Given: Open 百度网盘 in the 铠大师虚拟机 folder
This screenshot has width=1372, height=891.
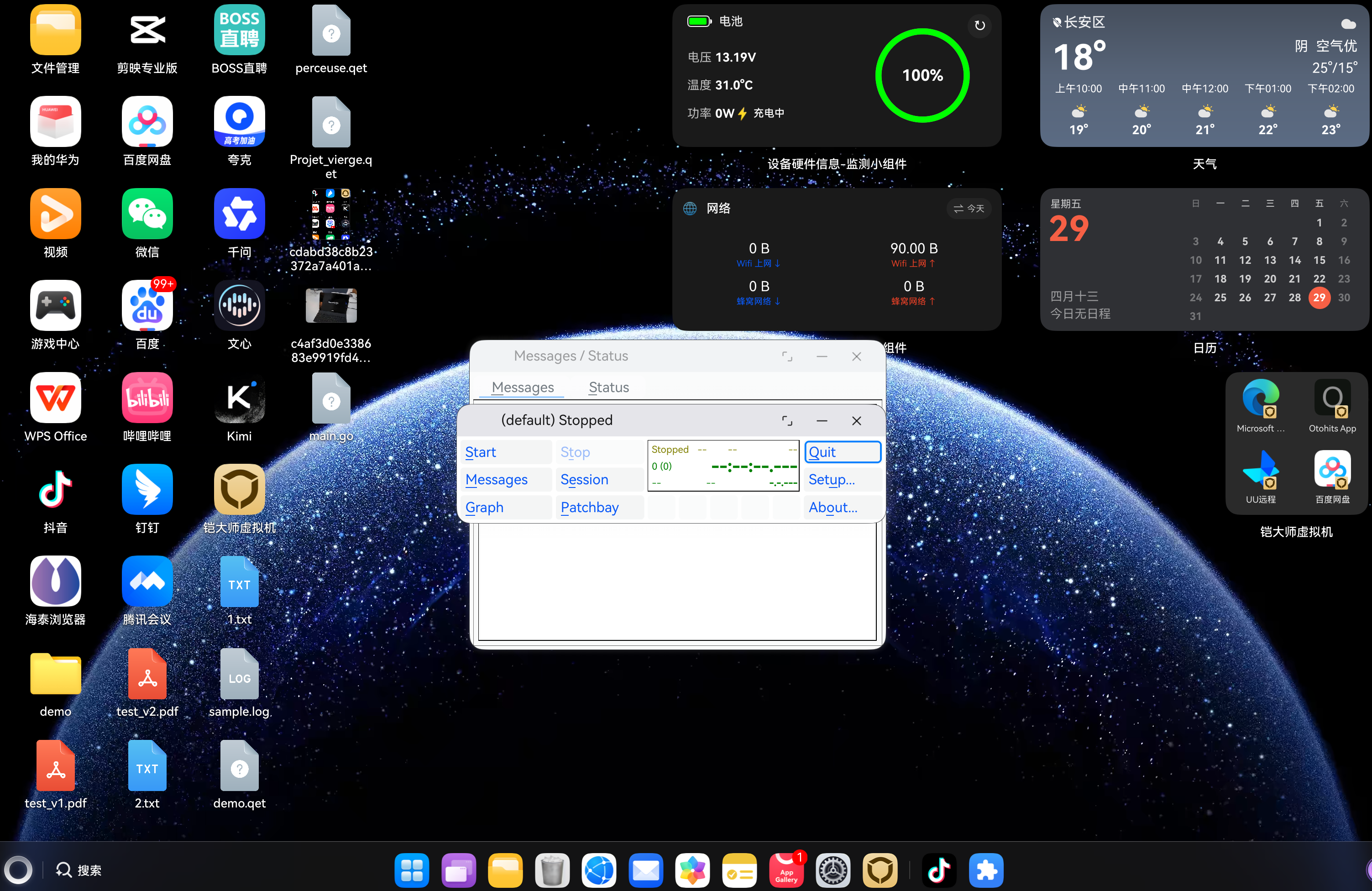Looking at the screenshot, I should 1332,469.
